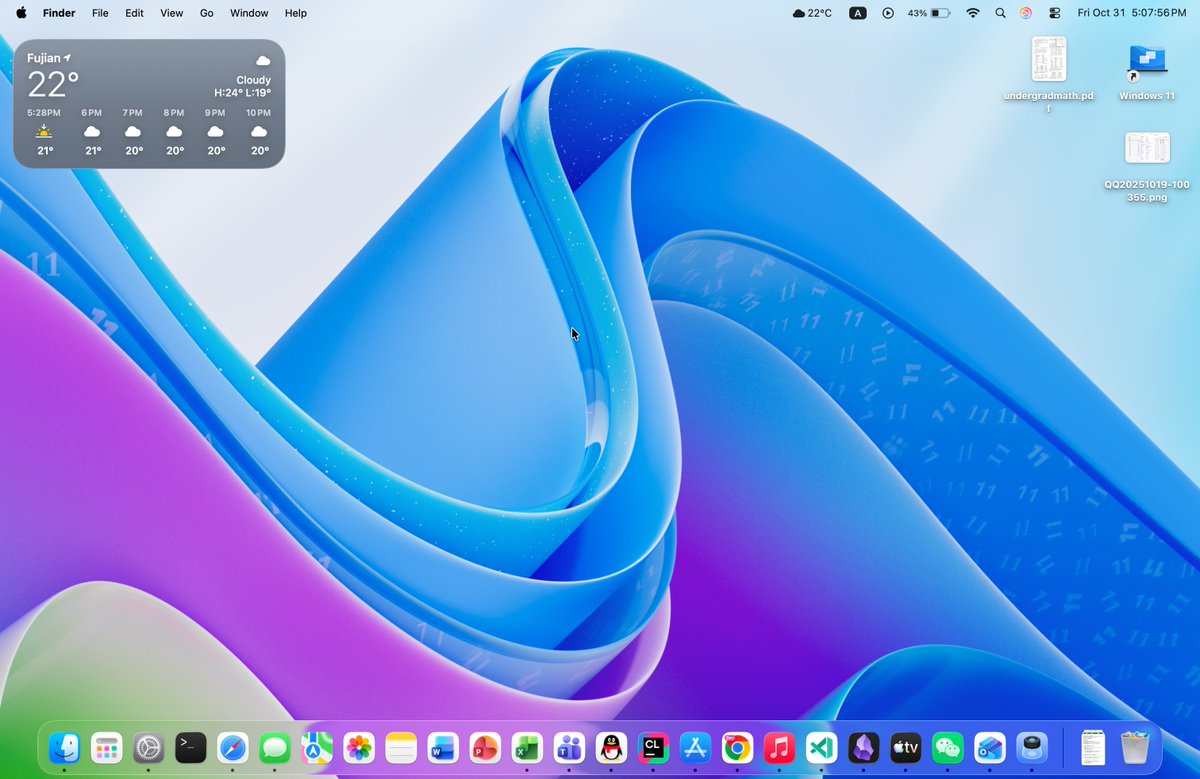Screen dimensions: 1200x779
Task: Open Apple TV in Dock
Action: pyautogui.click(x=905, y=747)
